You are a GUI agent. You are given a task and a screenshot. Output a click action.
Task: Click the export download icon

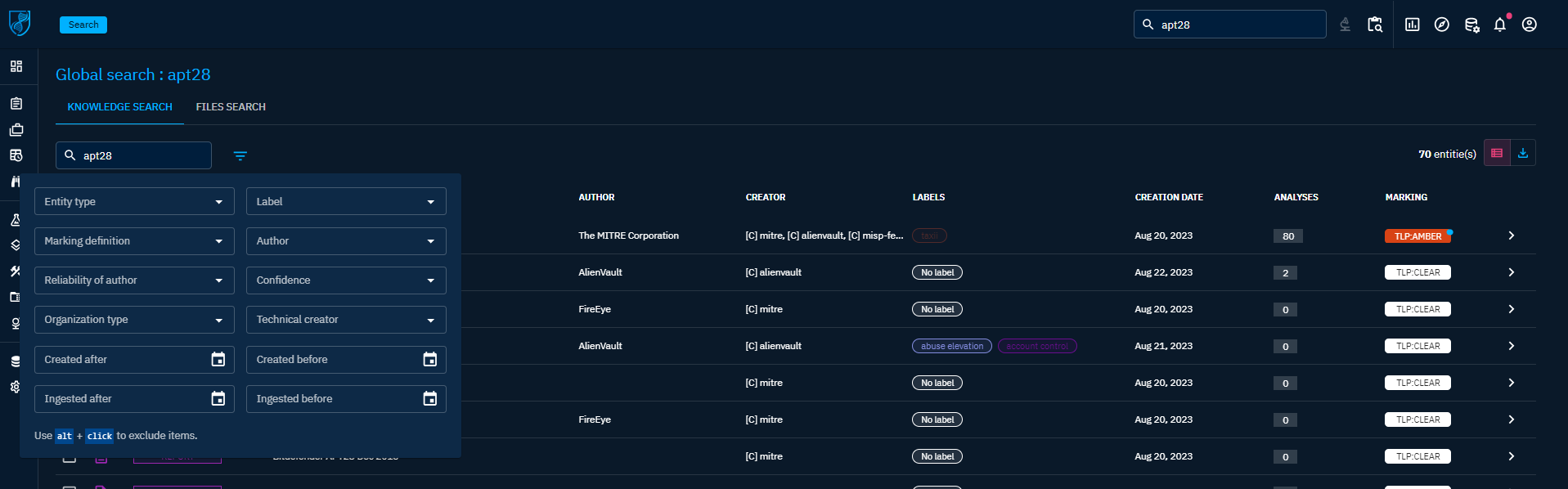pos(1522,154)
